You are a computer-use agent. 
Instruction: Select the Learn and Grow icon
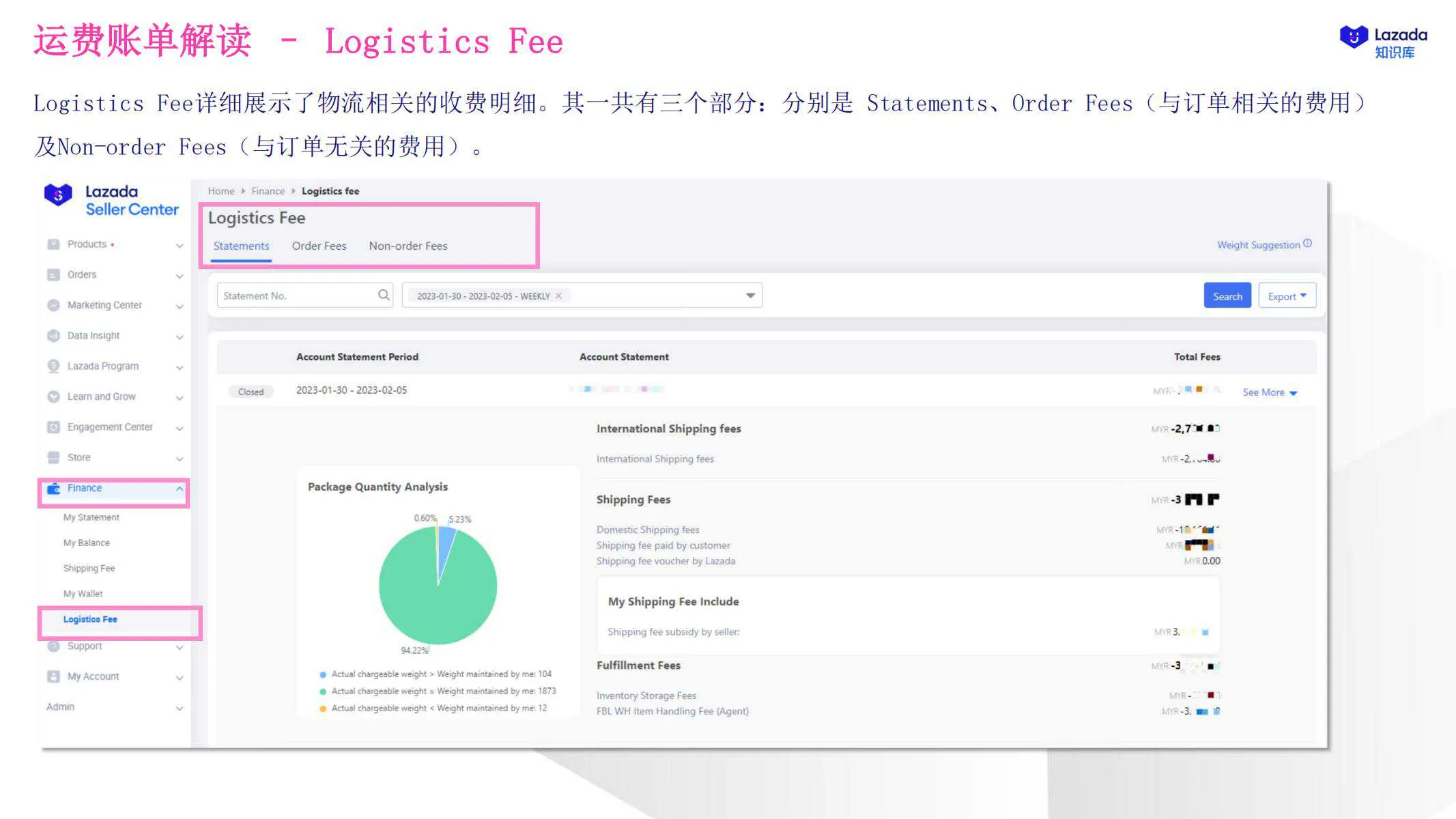click(x=53, y=397)
